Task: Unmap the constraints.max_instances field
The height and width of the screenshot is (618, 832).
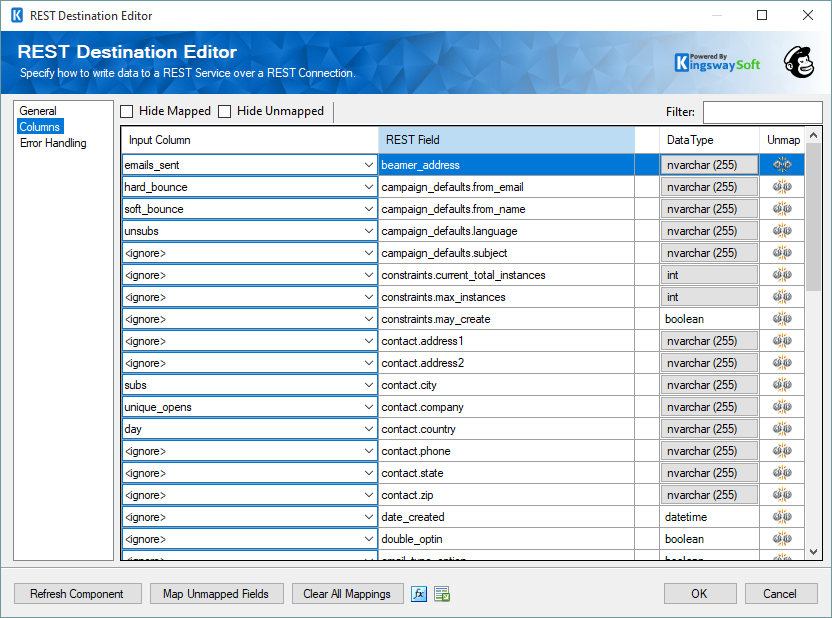Action: point(781,296)
